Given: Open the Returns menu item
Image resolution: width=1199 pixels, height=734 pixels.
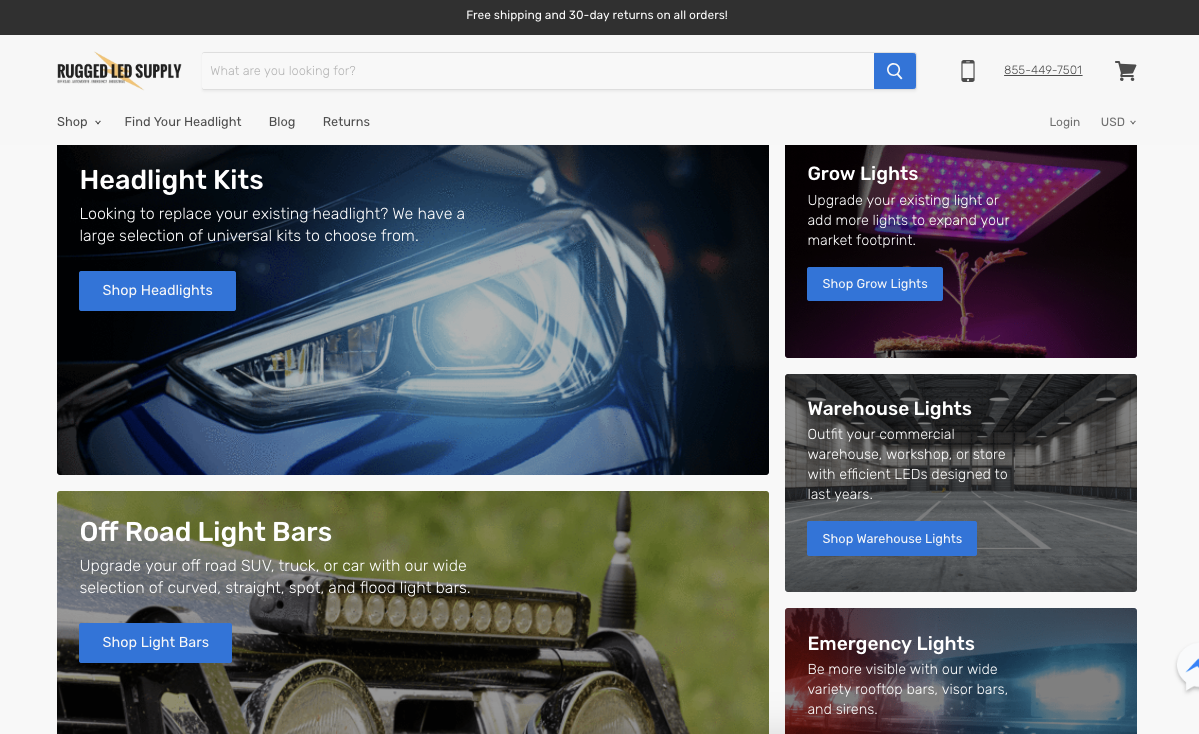Looking at the screenshot, I should click(346, 122).
